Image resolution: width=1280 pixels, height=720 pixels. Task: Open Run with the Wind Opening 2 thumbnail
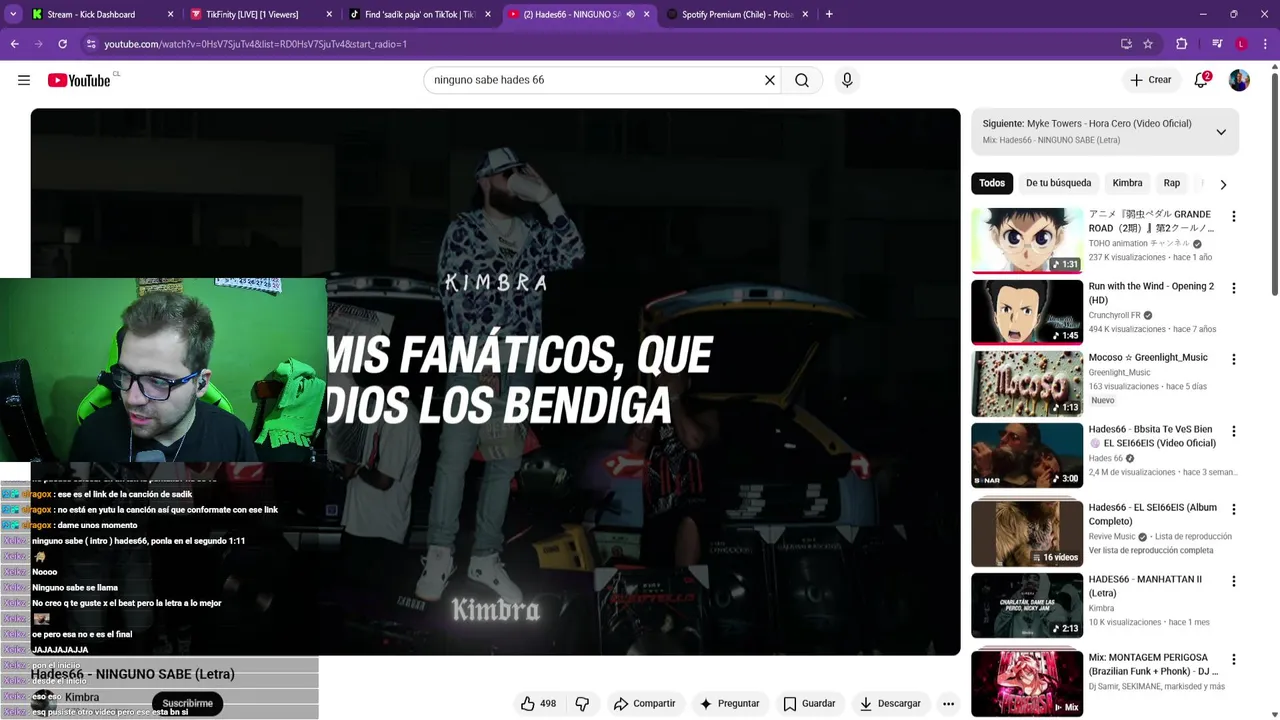[x=1027, y=311]
